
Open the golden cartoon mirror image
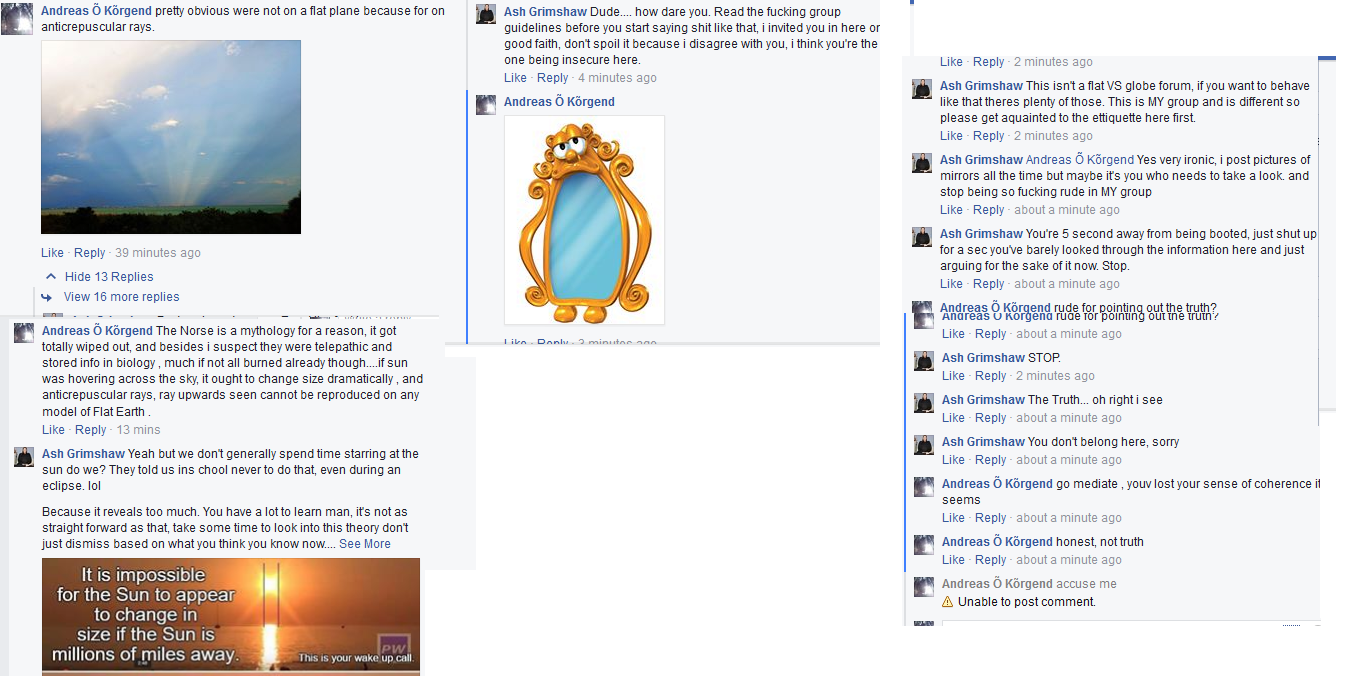pos(584,220)
